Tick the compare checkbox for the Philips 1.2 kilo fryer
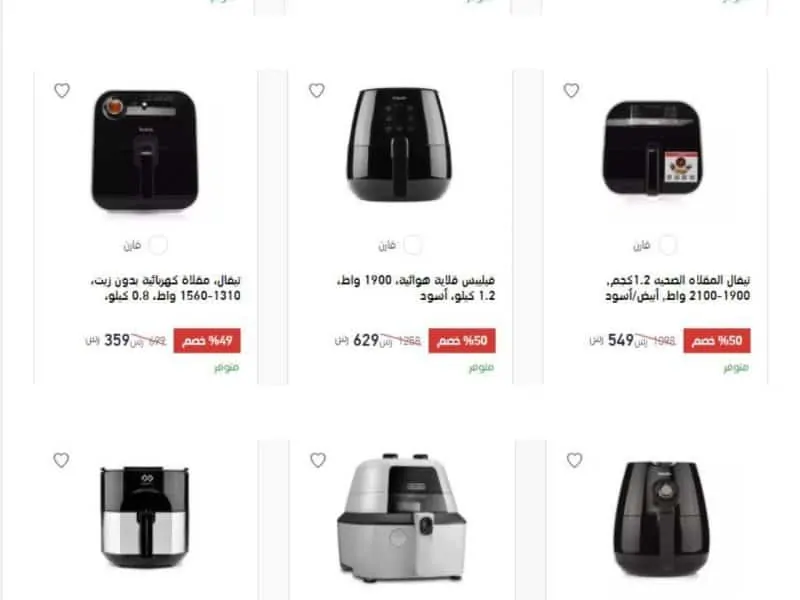 pyautogui.click(x=413, y=245)
